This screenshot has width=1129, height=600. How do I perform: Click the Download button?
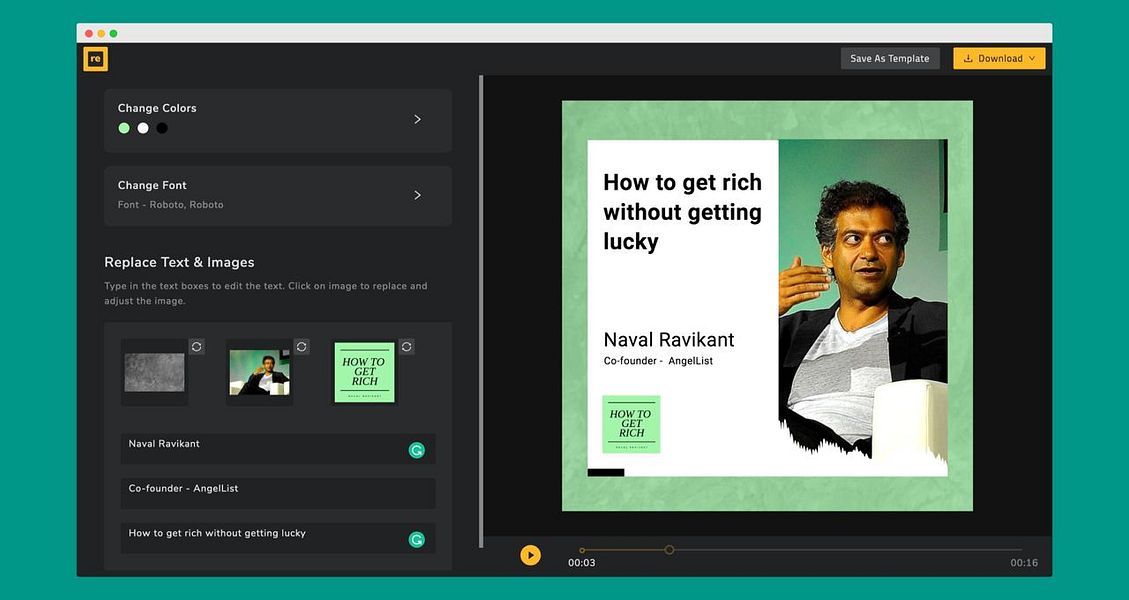point(999,58)
